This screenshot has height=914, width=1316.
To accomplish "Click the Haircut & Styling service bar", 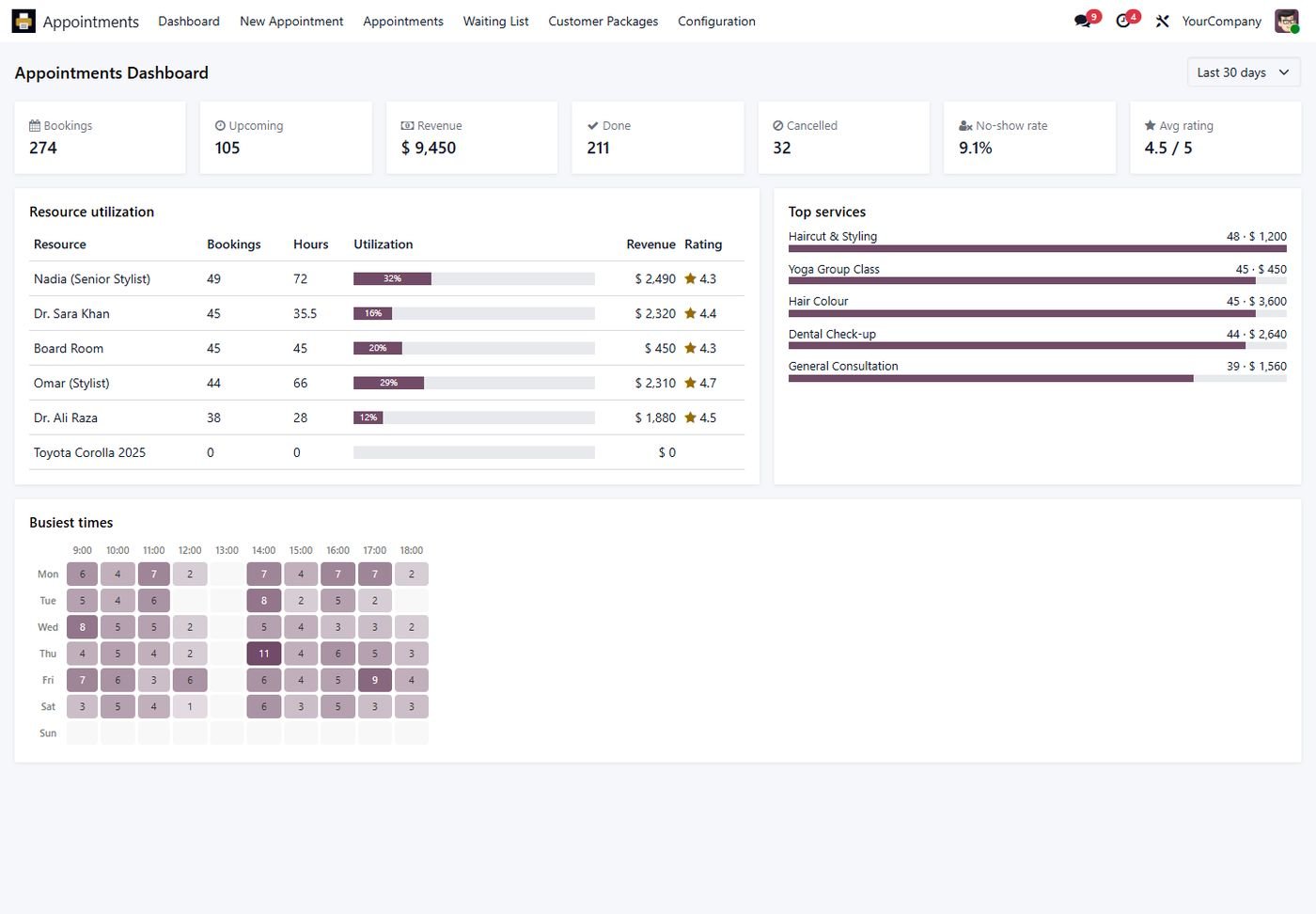I will [x=1038, y=248].
